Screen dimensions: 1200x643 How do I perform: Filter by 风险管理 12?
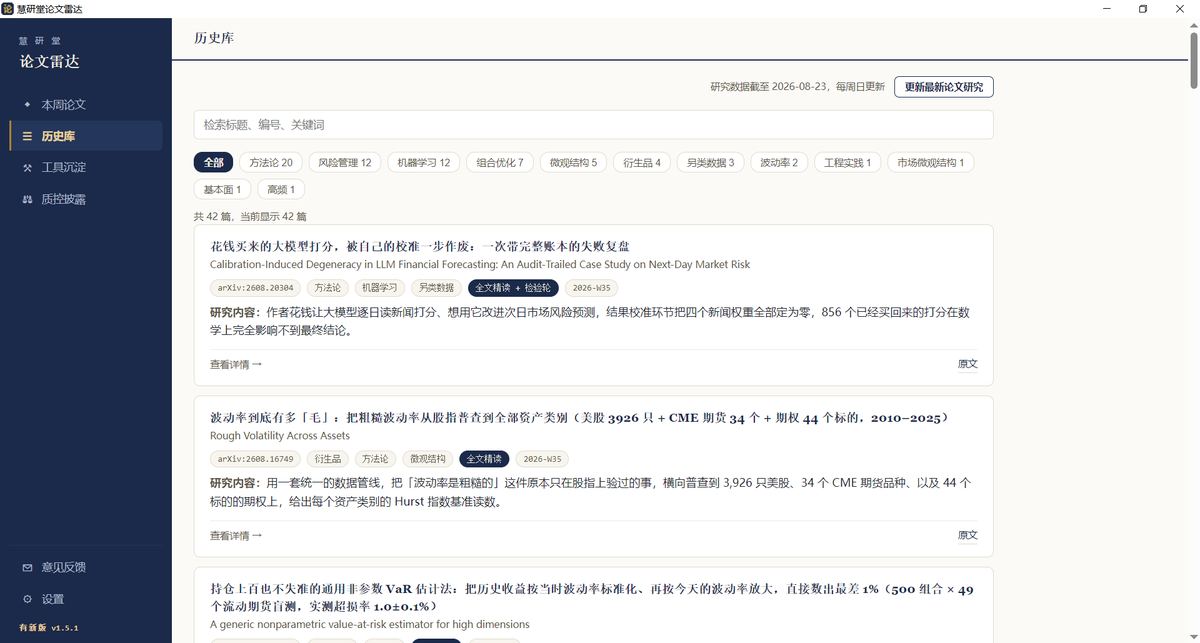click(345, 162)
